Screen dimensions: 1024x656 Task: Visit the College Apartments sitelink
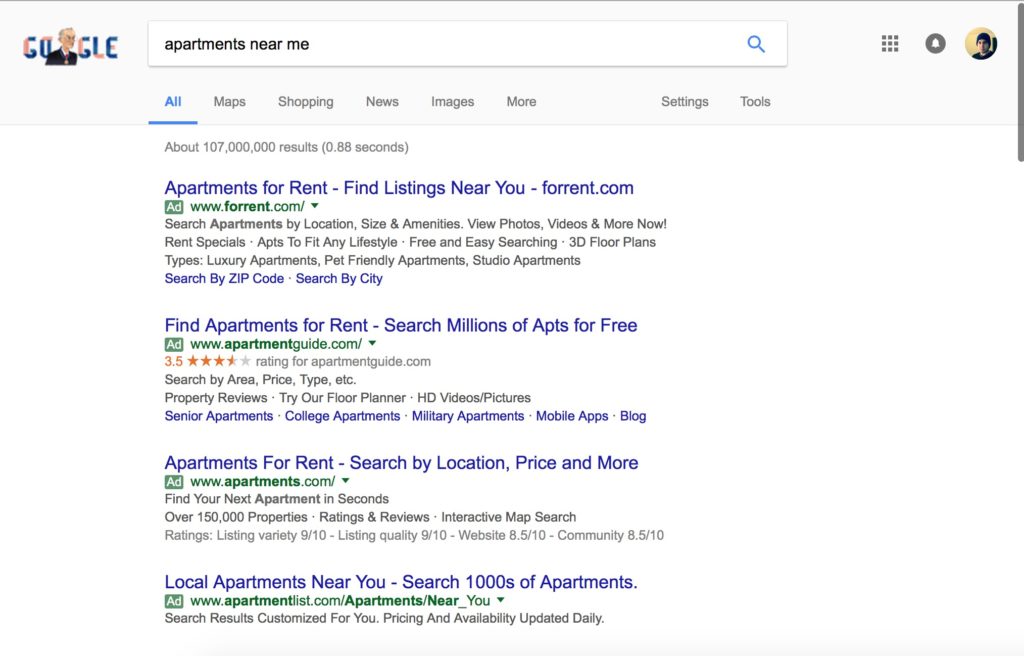pyautogui.click(x=342, y=416)
